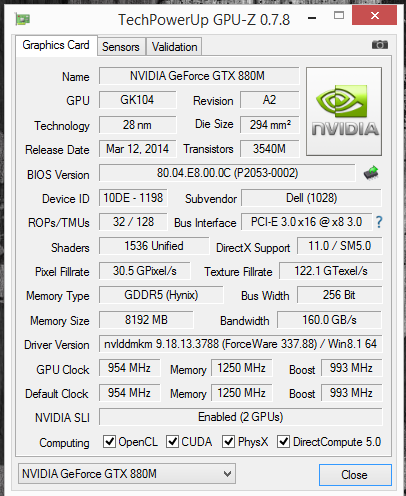Select the Graphics Card tab

[x=56, y=45]
